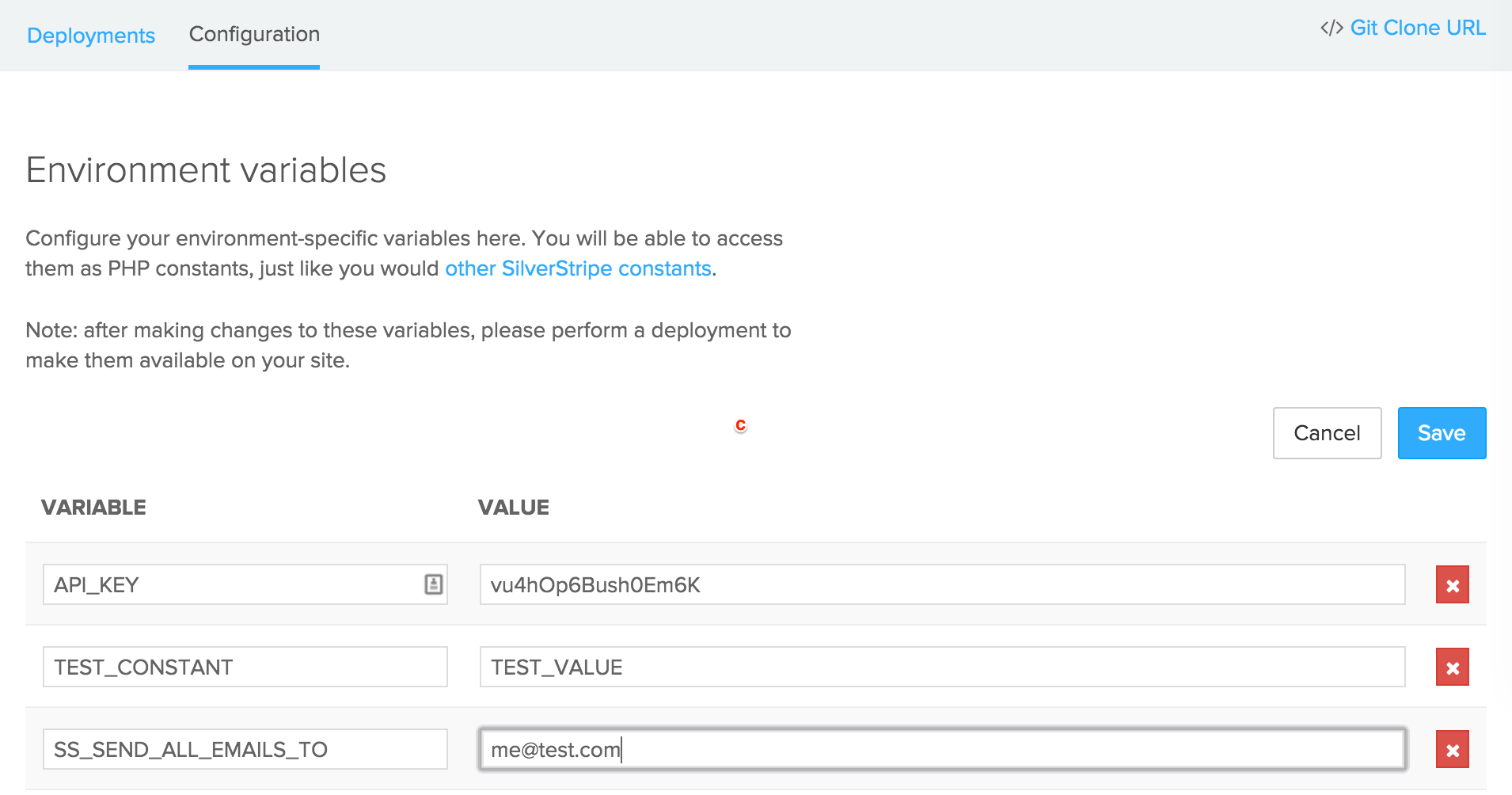Click the me@test.com value field

click(942, 750)
